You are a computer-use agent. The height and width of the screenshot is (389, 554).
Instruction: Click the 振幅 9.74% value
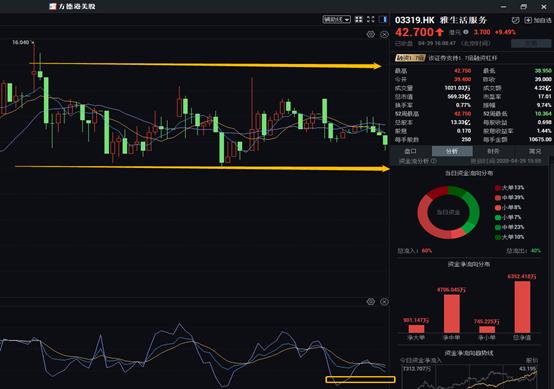544,105
